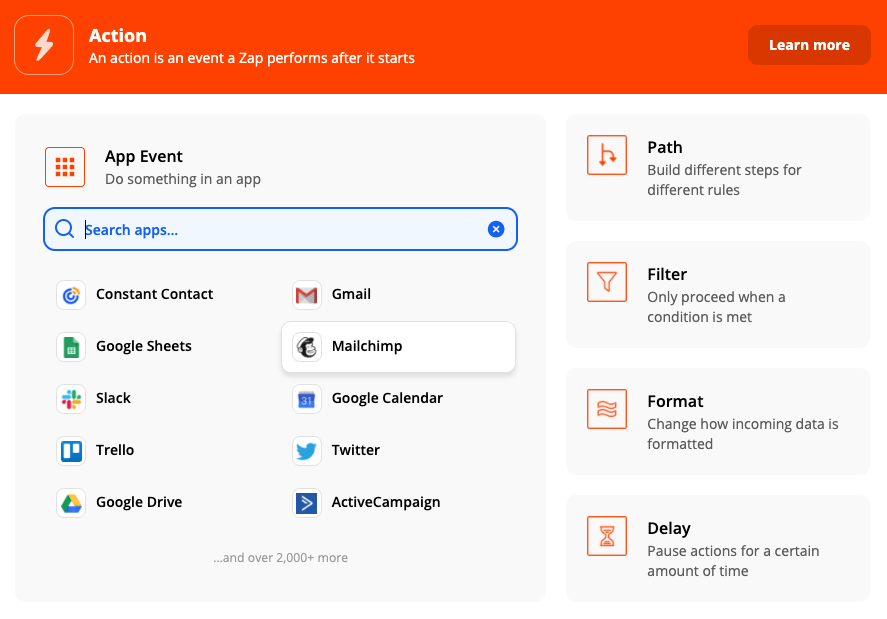Click the ActiveCampaign label
Viewport: 887px width, 619px height.
(386, 502)
